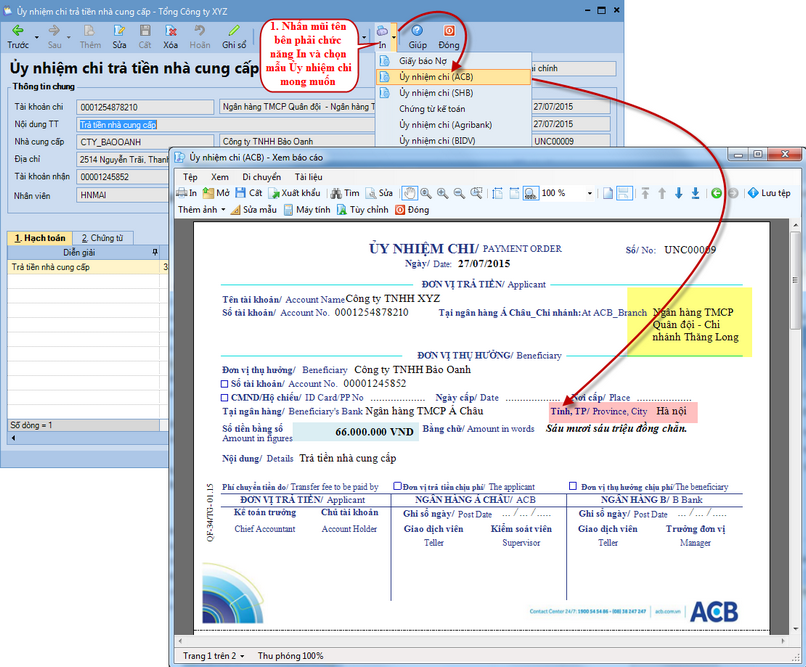Click the zoom in magnifier icon
The height and width of the screenshot is (667, 806).
point(442,193)
